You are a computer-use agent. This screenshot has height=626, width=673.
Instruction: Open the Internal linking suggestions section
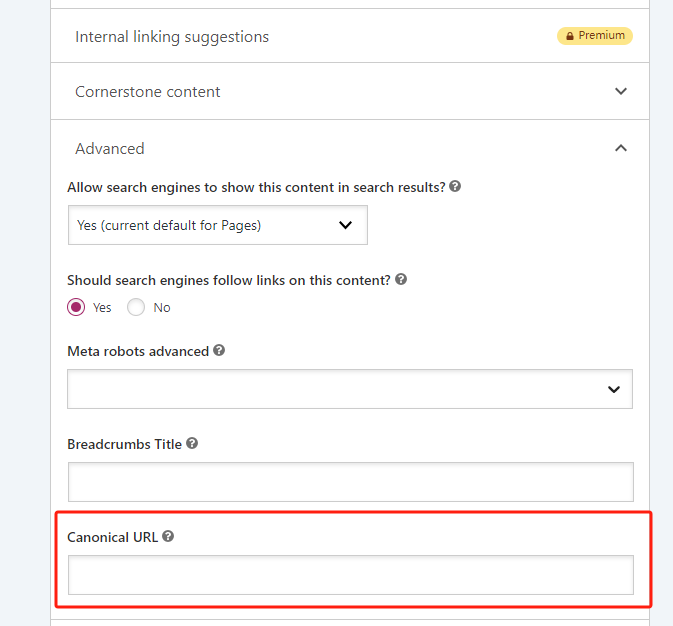pyautogui.click(x=172, y=37)
